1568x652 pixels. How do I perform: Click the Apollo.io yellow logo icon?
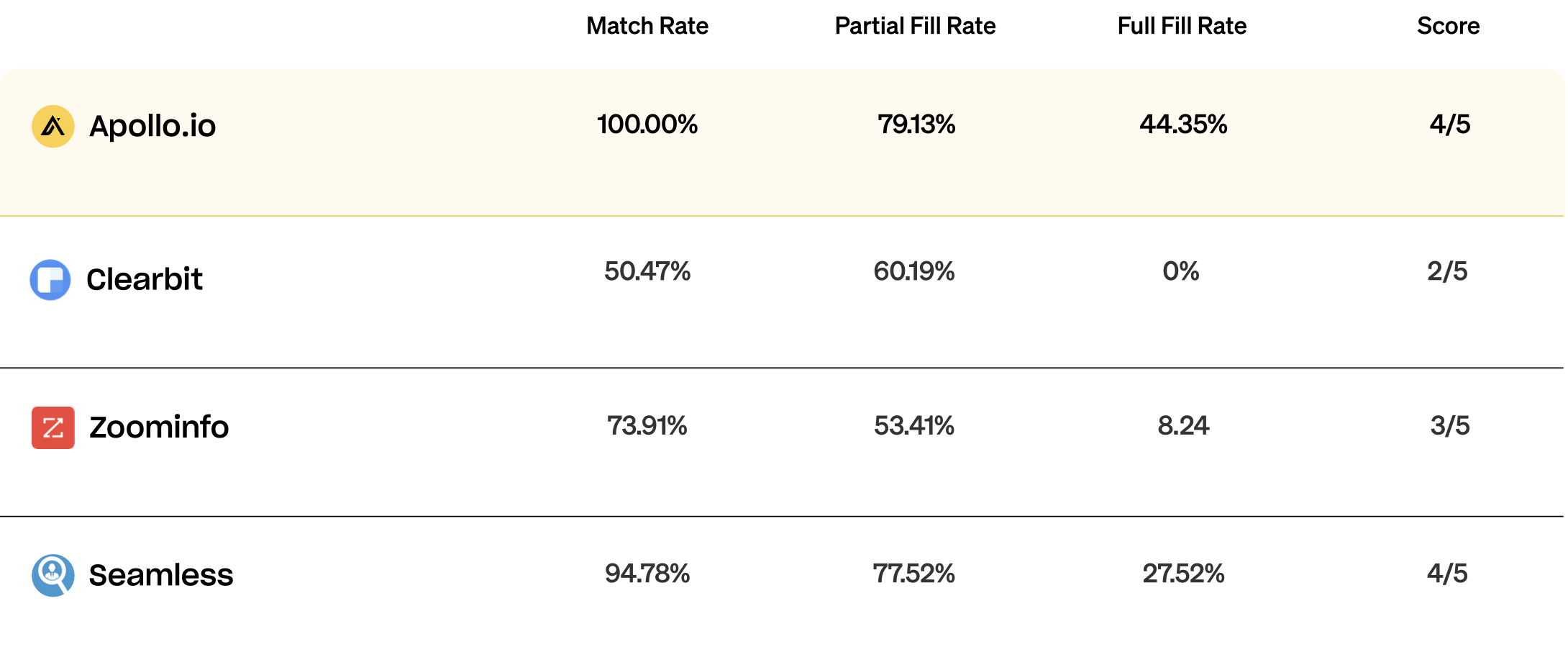click(53, 127)
